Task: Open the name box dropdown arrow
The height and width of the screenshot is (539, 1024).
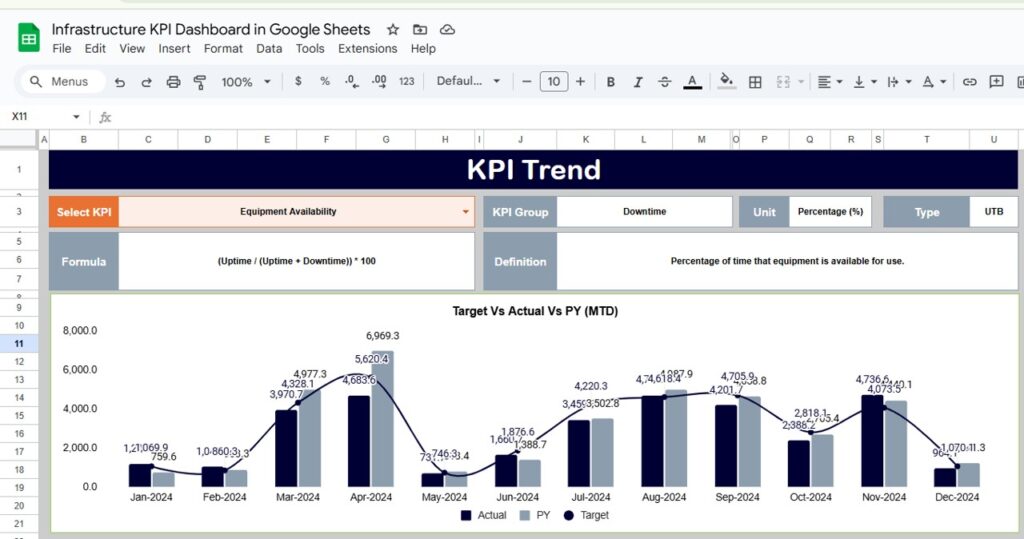Action: (76, 116)
